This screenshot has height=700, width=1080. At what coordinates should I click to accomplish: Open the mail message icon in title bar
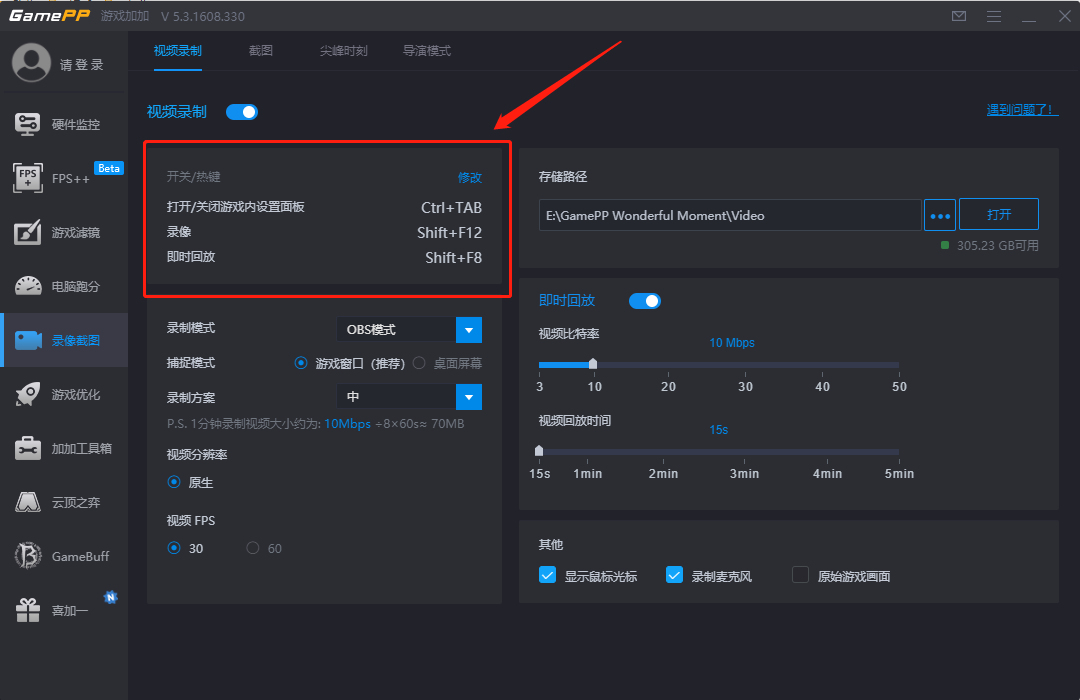tap(959, 16)
